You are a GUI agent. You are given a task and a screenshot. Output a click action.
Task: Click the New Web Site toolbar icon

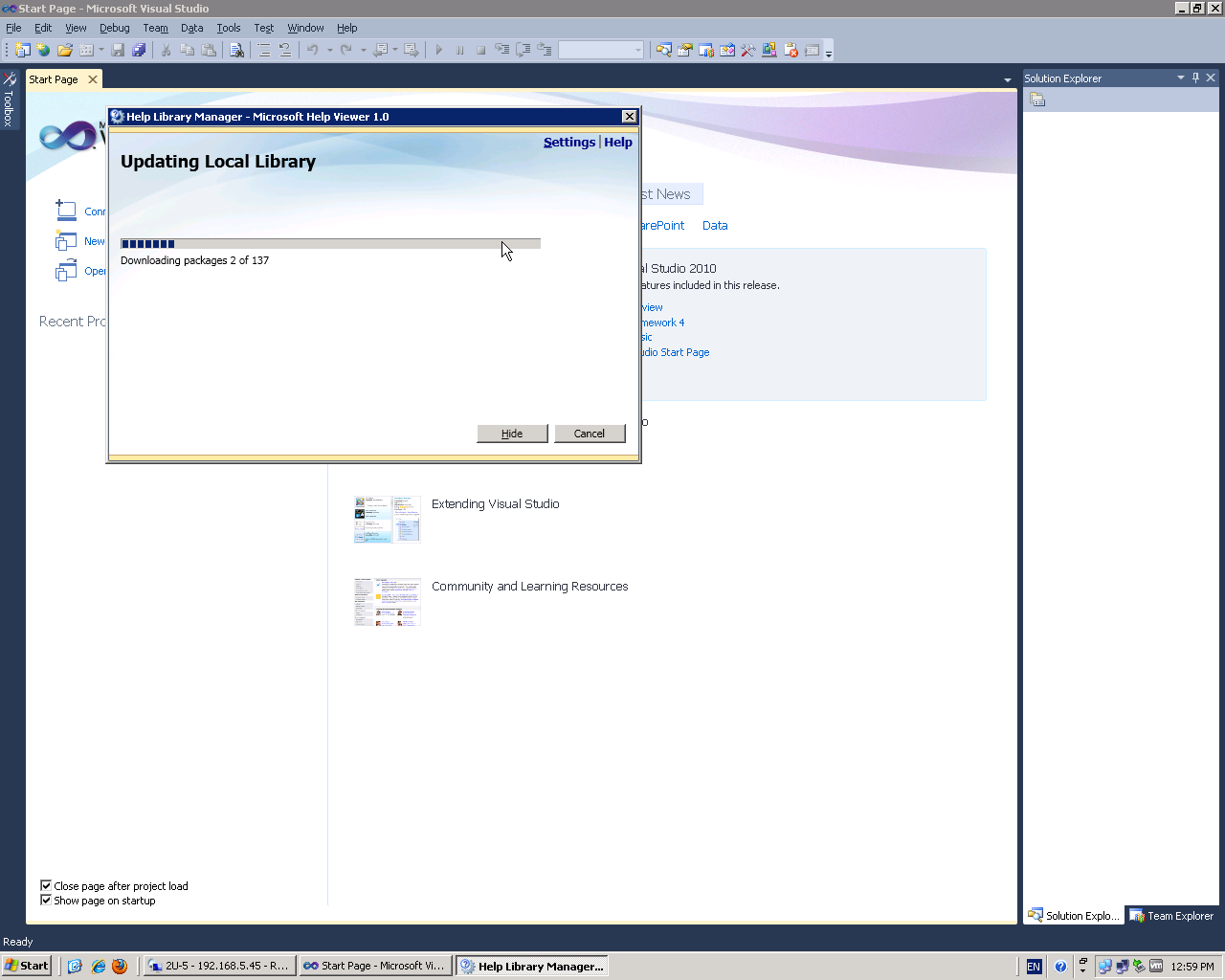[43, 50]
